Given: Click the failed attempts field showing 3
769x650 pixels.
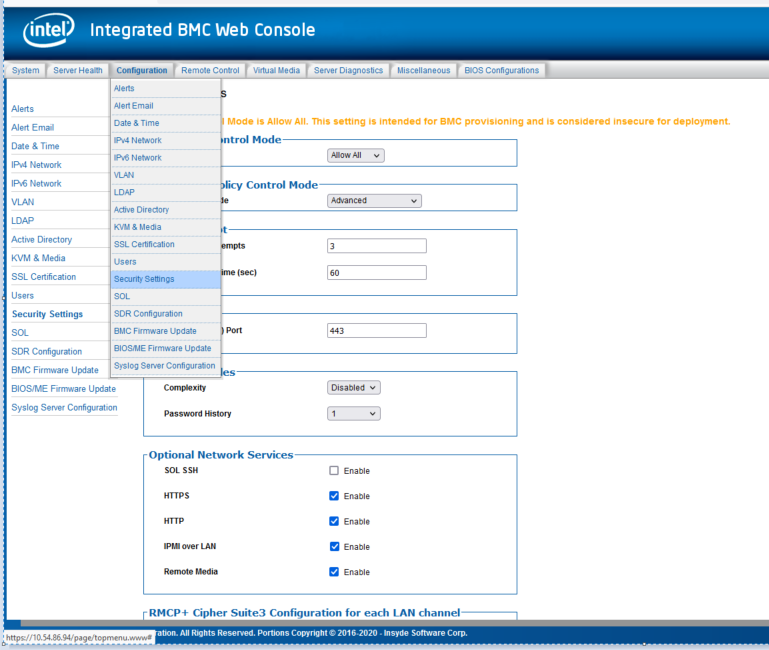Looking at the screenshot, I should click(x=377, y=246).
